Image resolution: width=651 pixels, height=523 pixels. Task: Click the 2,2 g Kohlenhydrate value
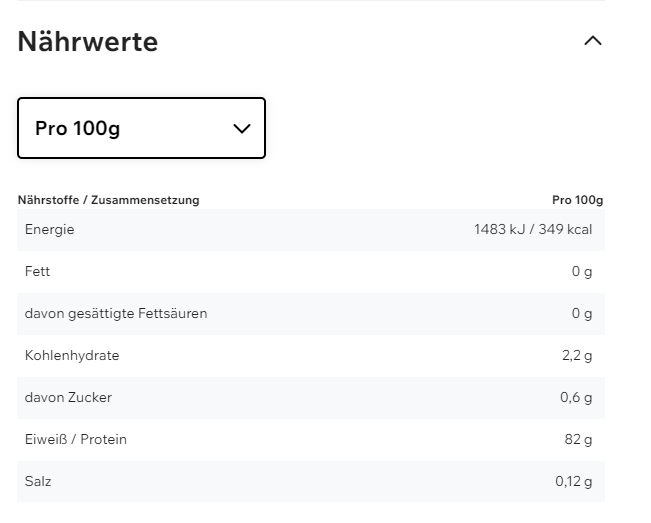coord(577,356)
